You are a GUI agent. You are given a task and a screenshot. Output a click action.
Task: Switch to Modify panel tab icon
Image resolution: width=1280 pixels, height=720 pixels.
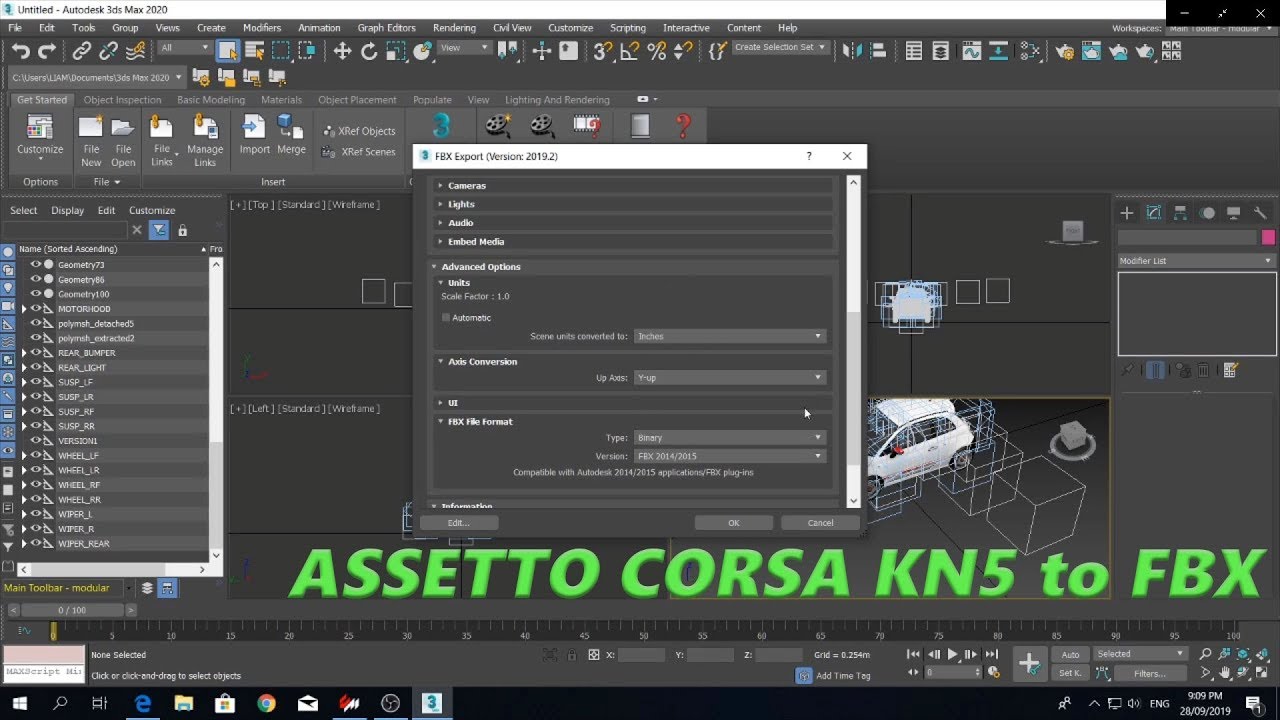(1153, 212)
